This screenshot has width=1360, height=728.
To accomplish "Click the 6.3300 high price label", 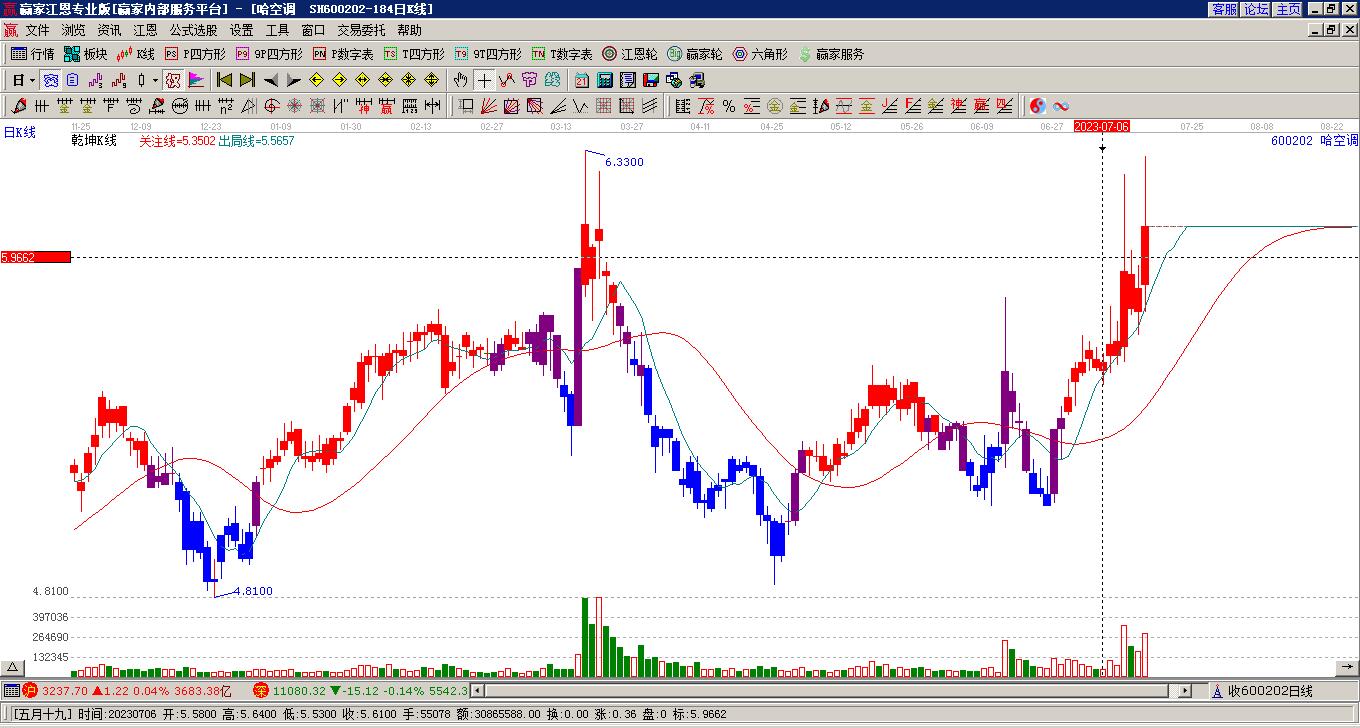I will point(625,162).
